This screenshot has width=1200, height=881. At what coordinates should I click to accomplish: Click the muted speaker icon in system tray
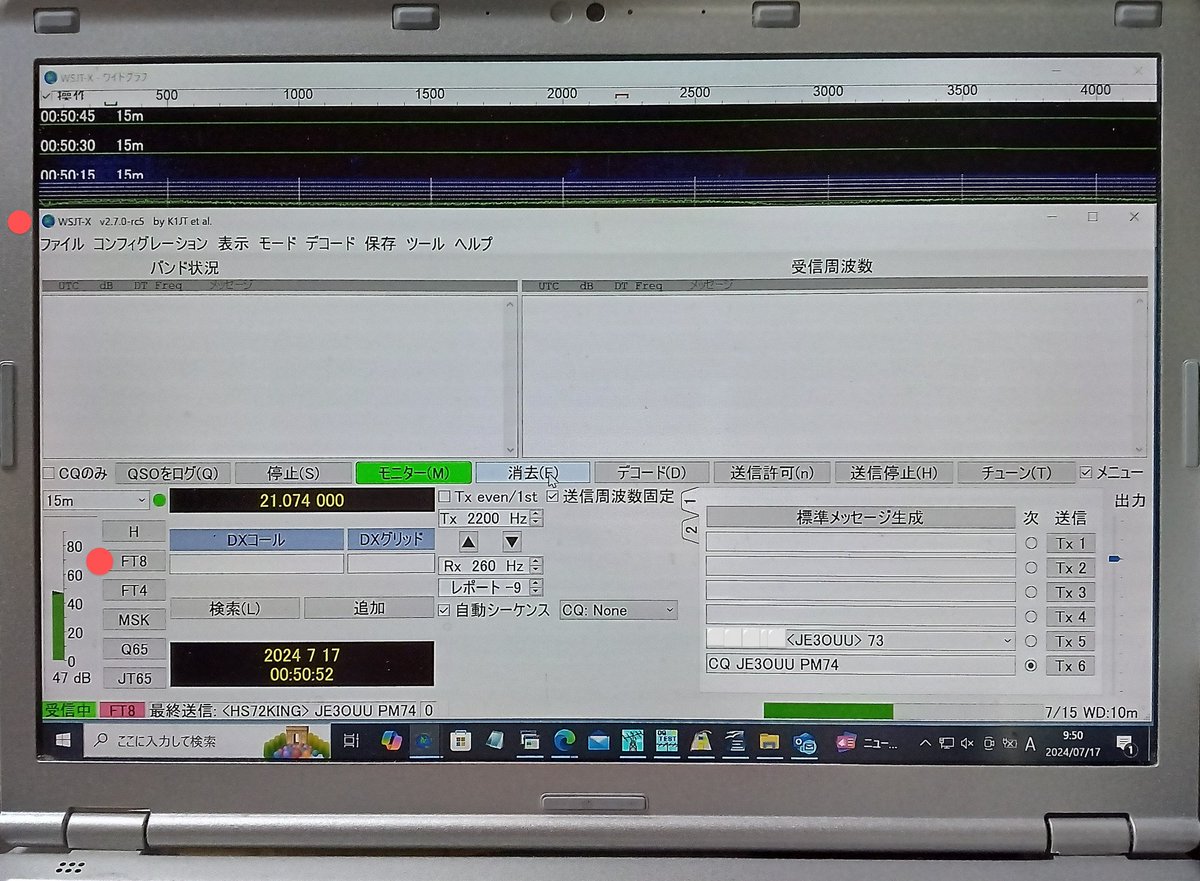click(967, 743)
